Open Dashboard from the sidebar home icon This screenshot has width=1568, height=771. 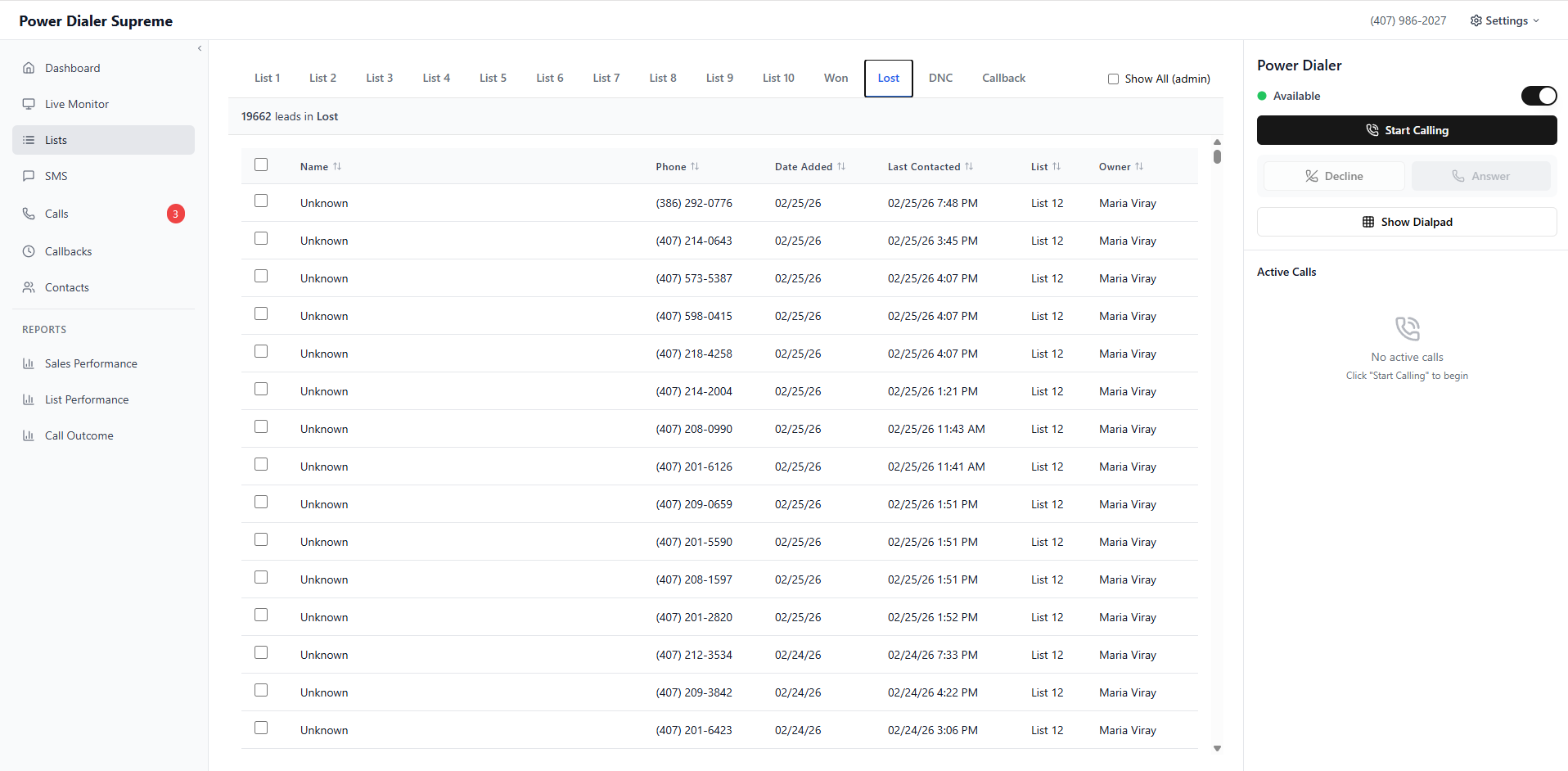click(x=29, y=68)
